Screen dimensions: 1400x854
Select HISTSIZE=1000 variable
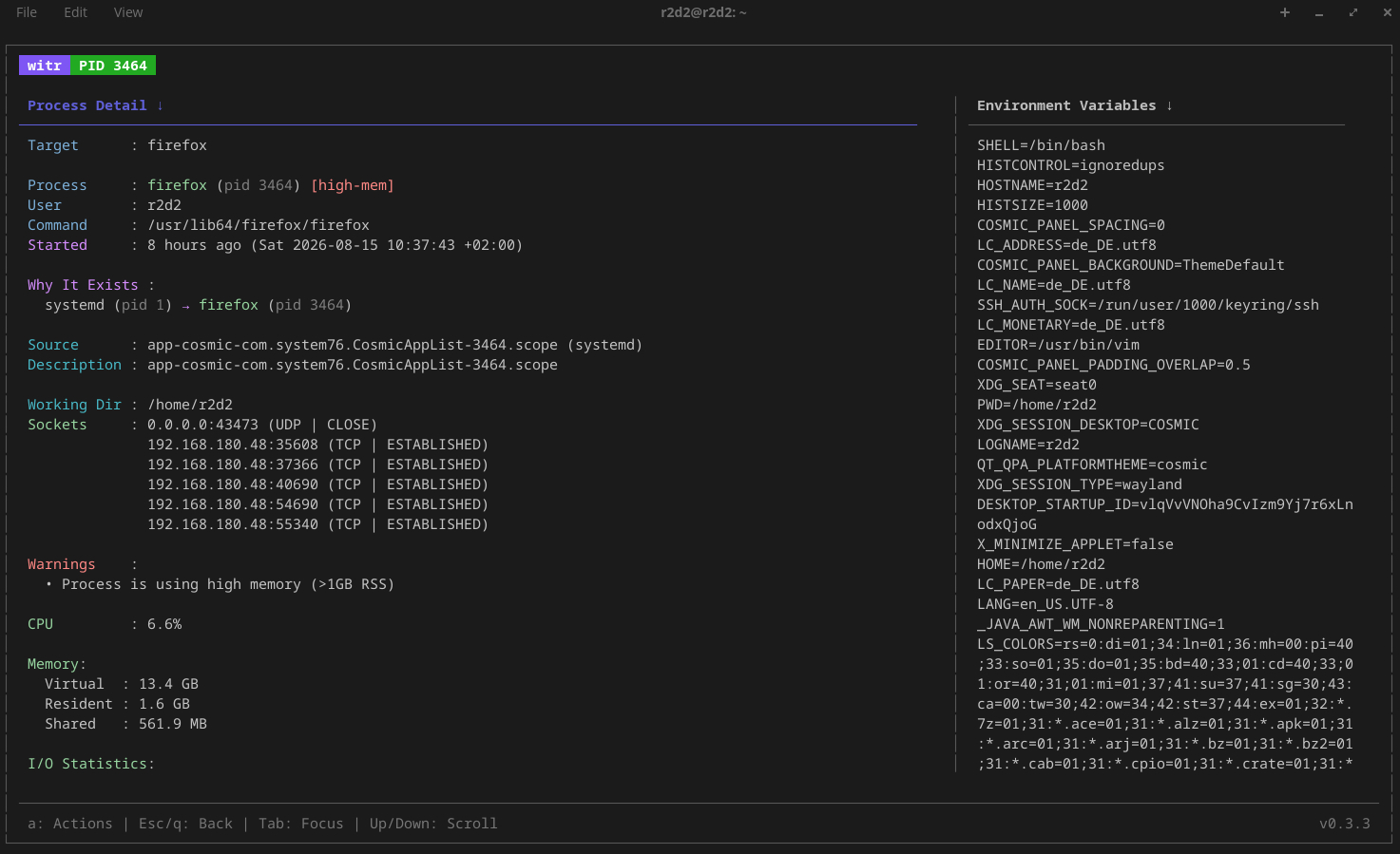tap(1032, 205)
